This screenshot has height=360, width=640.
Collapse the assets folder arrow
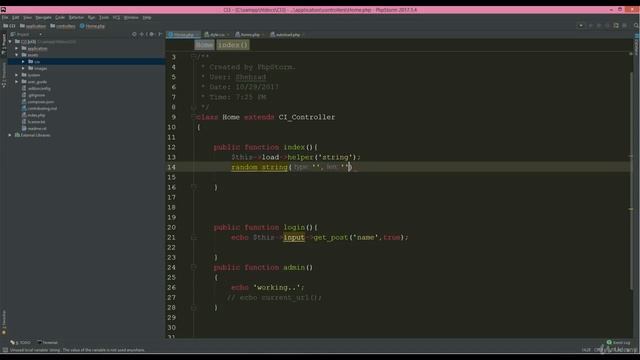[17, 55]
